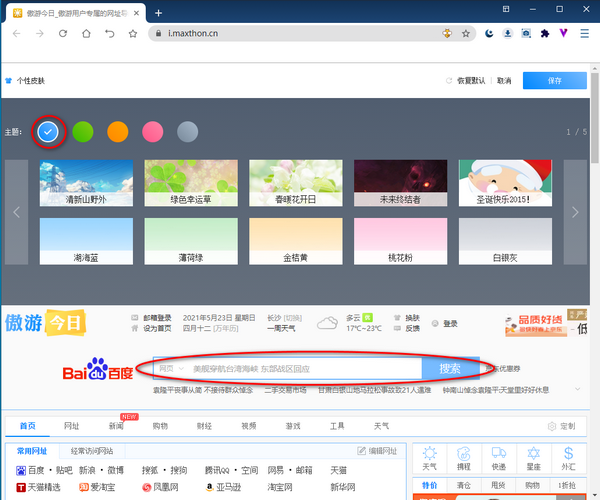Show next skins with right arrow
Viewport: 600px width, 500px height.
click(x=574, y=211)
